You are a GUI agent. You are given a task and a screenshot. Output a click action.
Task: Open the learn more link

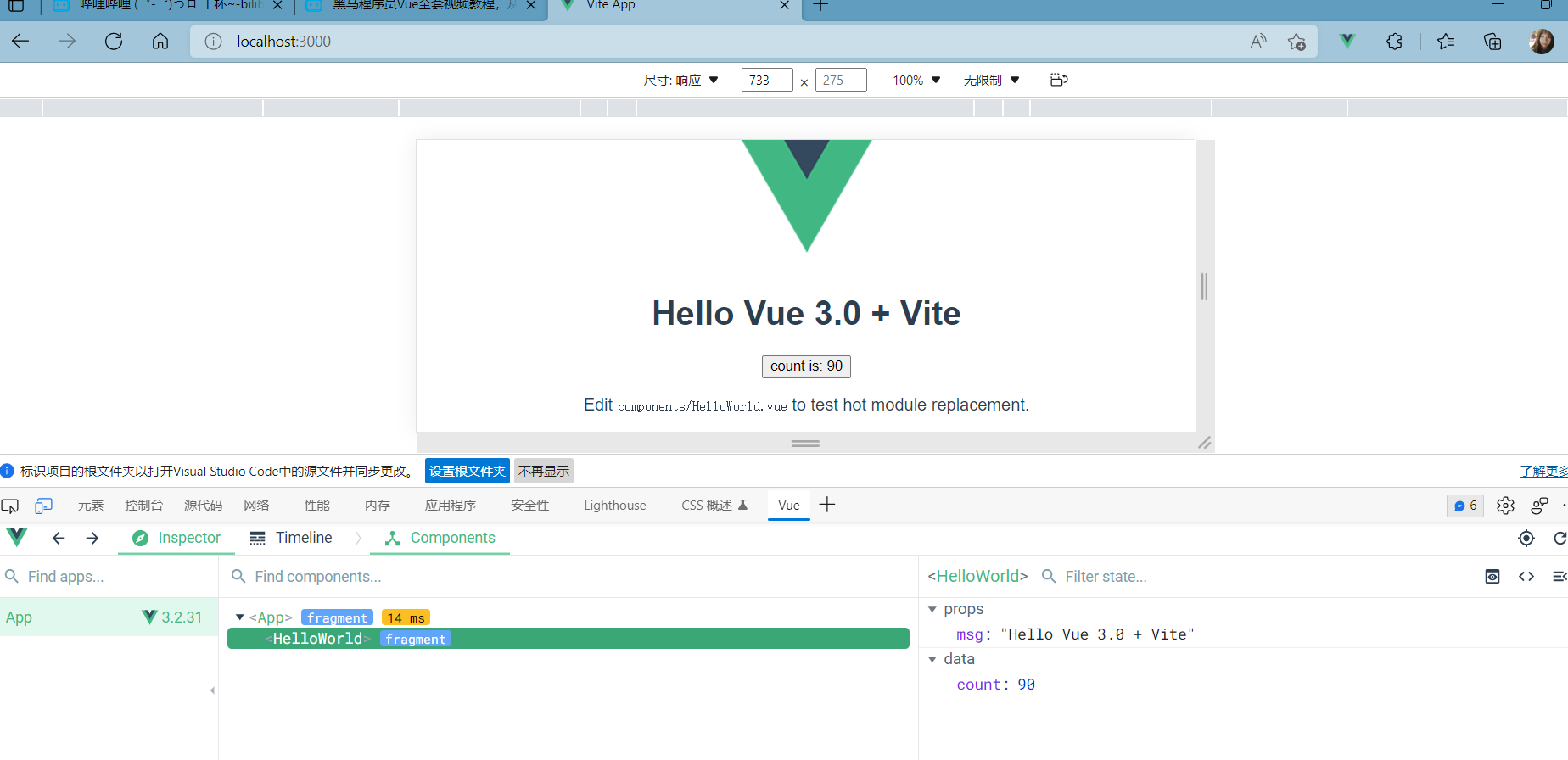point(1543,471)
